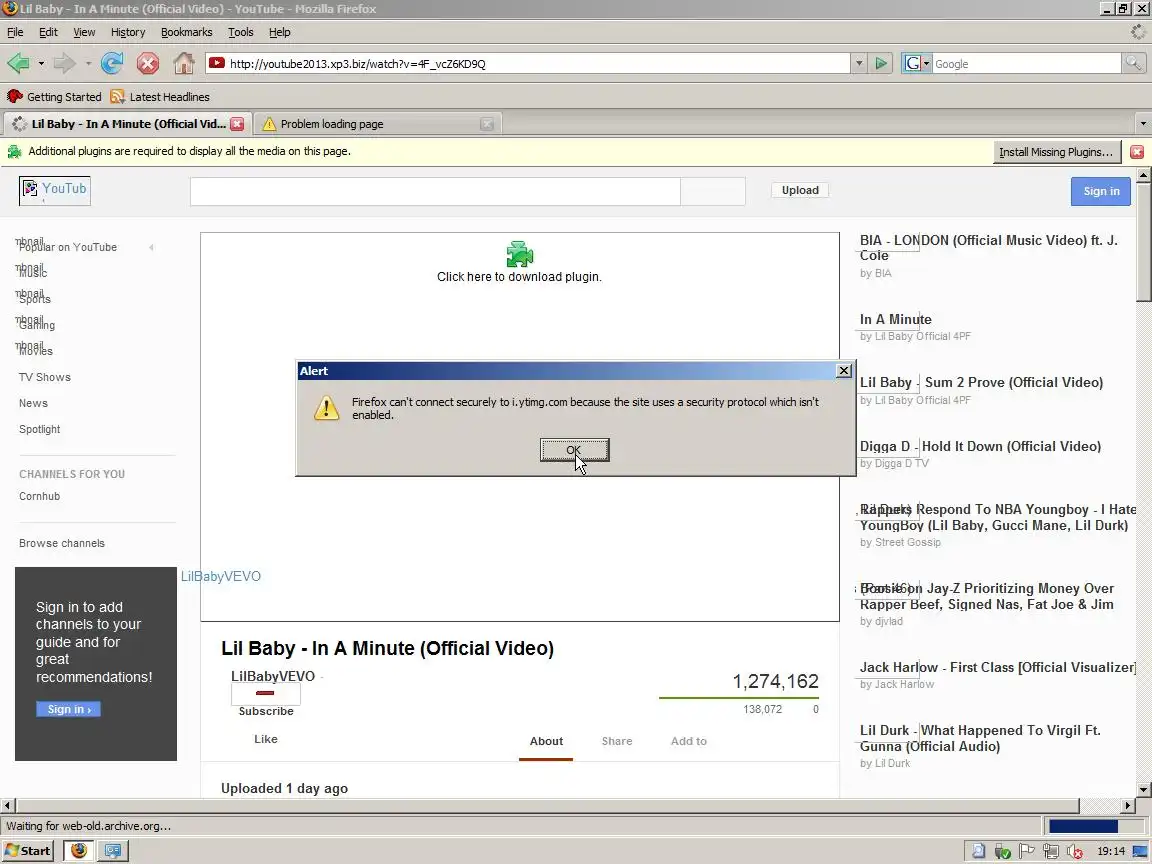Open the View menu
The image size is (1152, 864).
84,32
